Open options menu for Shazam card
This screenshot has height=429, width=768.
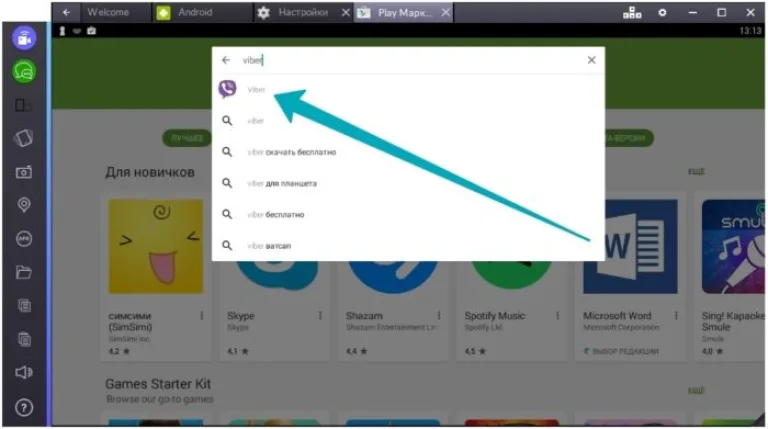439,316
